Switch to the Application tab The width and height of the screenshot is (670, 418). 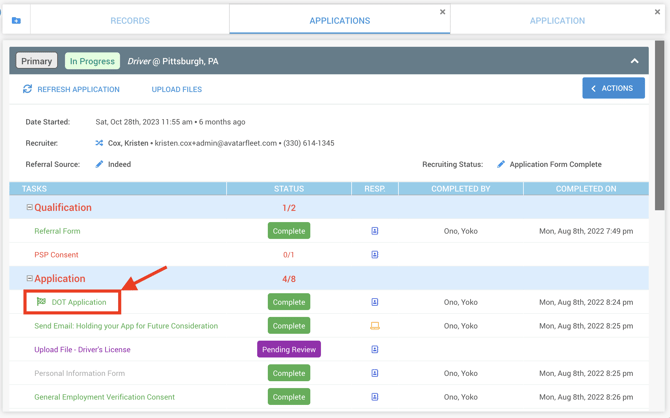pos(557,20)
